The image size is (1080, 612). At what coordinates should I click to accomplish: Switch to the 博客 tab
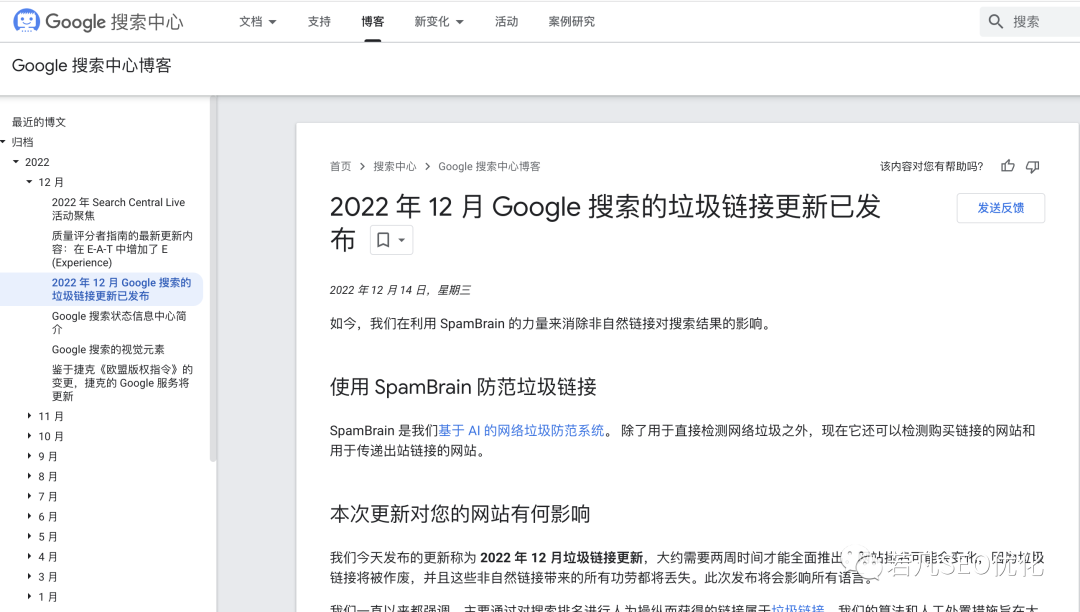click(372, 21)
